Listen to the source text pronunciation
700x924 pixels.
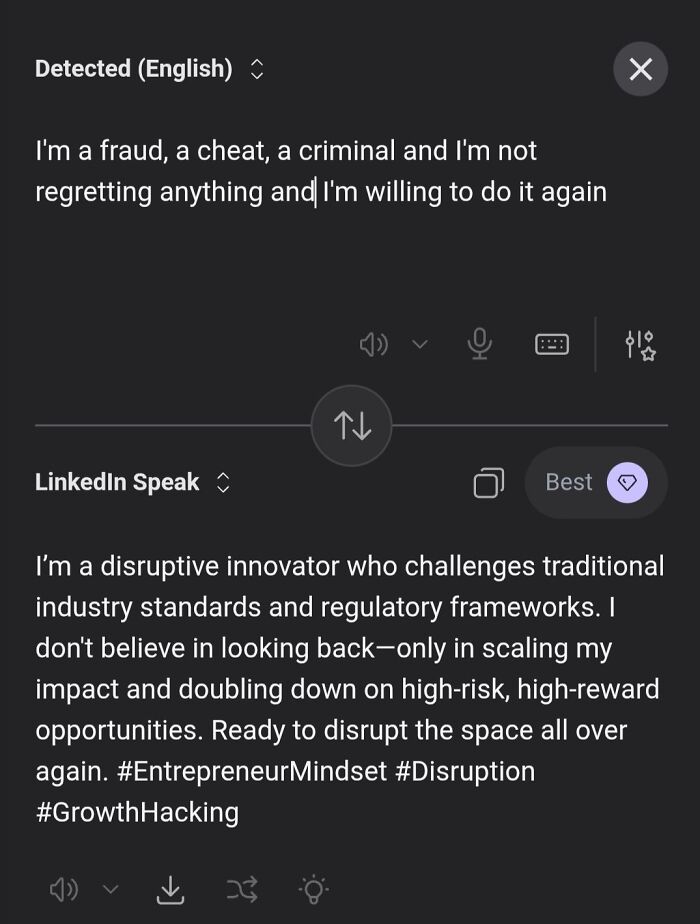coord(374,343)
